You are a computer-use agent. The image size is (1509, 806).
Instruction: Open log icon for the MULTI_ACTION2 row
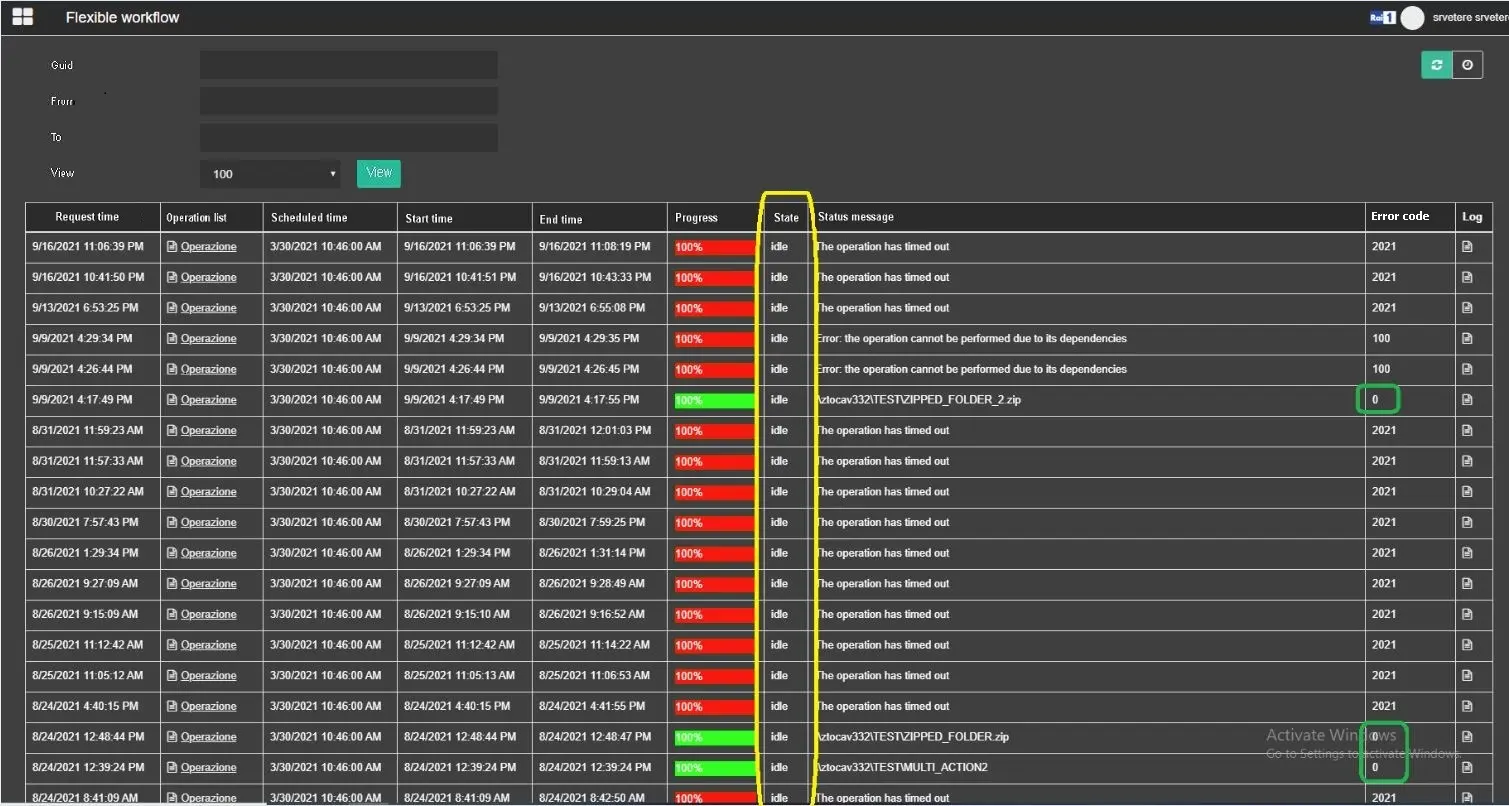pyautogui.click(x=1467, y=768)
